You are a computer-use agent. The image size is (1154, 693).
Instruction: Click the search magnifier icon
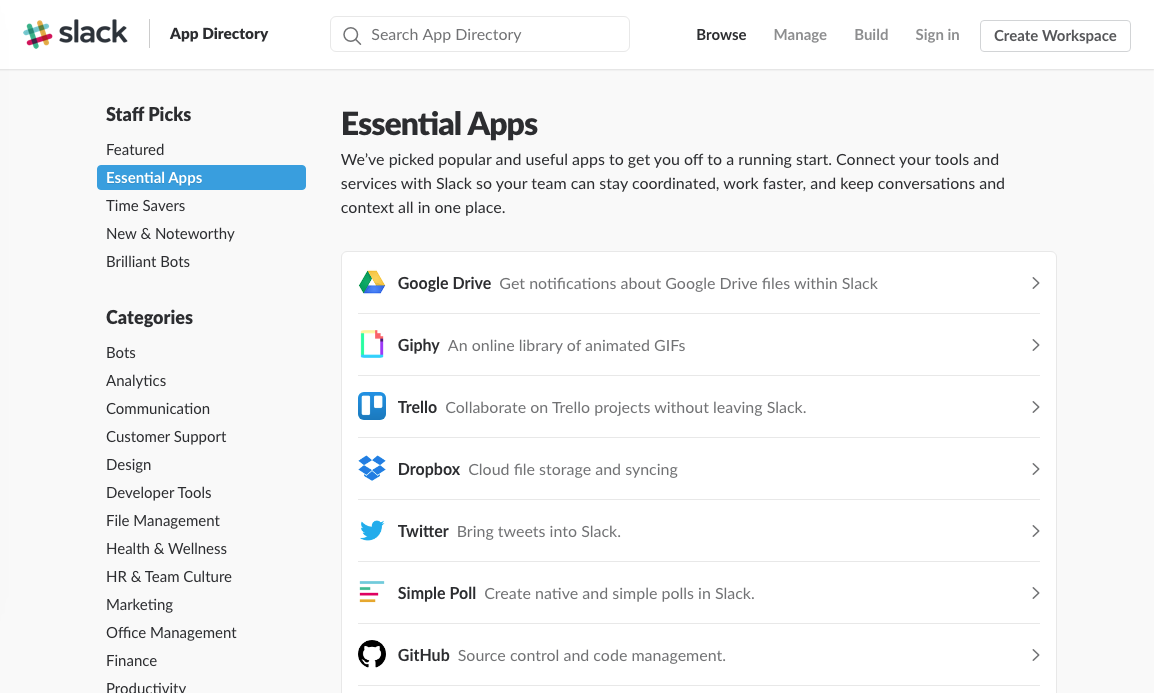point(352,35)
